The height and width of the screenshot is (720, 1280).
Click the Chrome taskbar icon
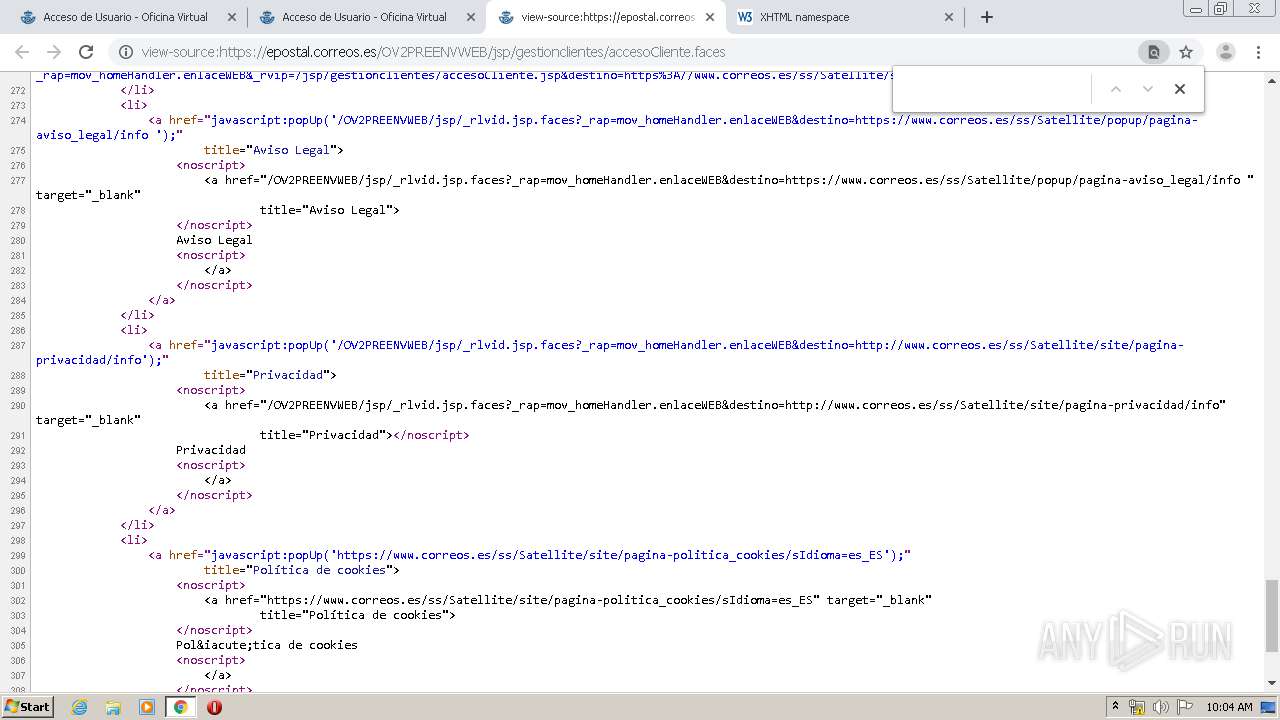pyautogui.click(x=180, y=707)
